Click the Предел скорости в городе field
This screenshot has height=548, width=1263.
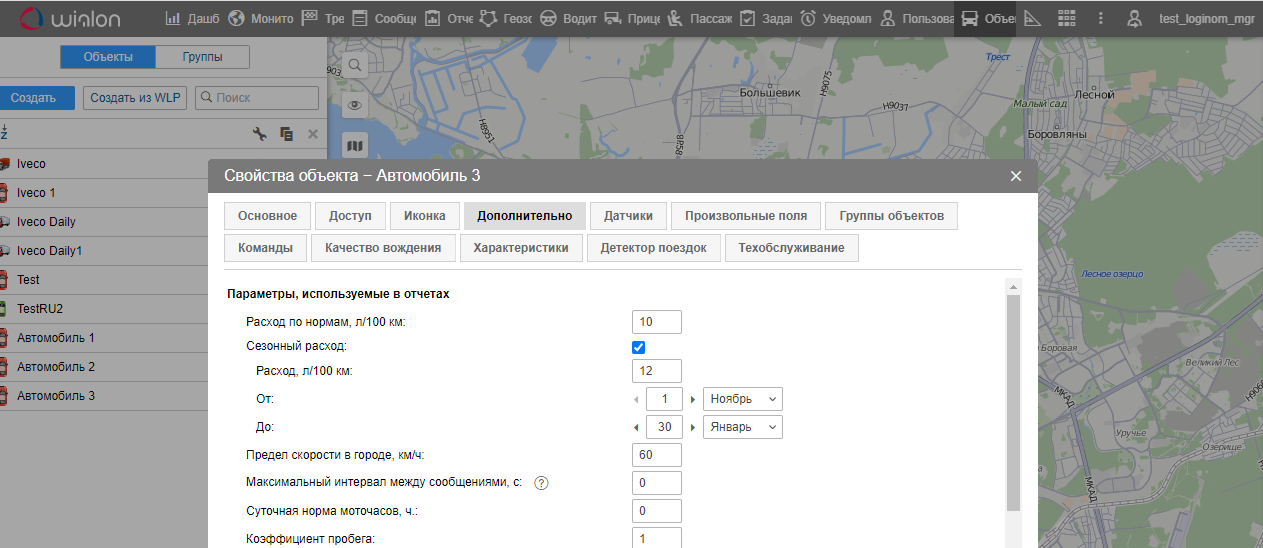pos(657,455)
